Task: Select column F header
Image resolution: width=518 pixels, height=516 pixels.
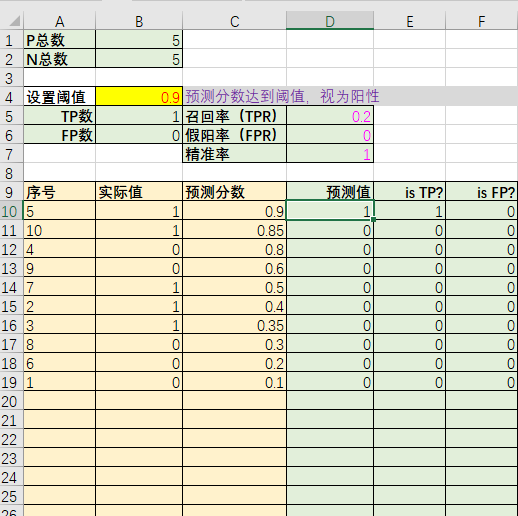Action: 482,21
